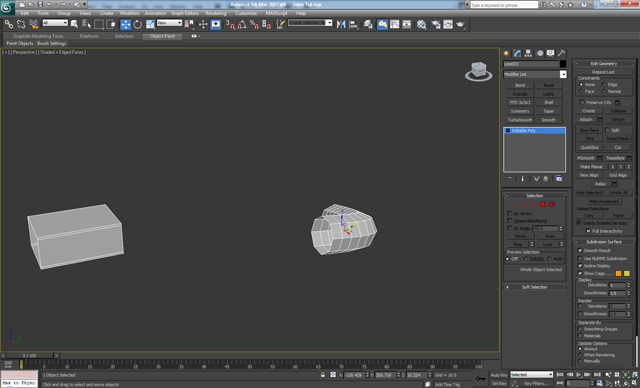Click the Mirror tool icon
Viewport: 640px width, 388px height.
click(341, 24)
